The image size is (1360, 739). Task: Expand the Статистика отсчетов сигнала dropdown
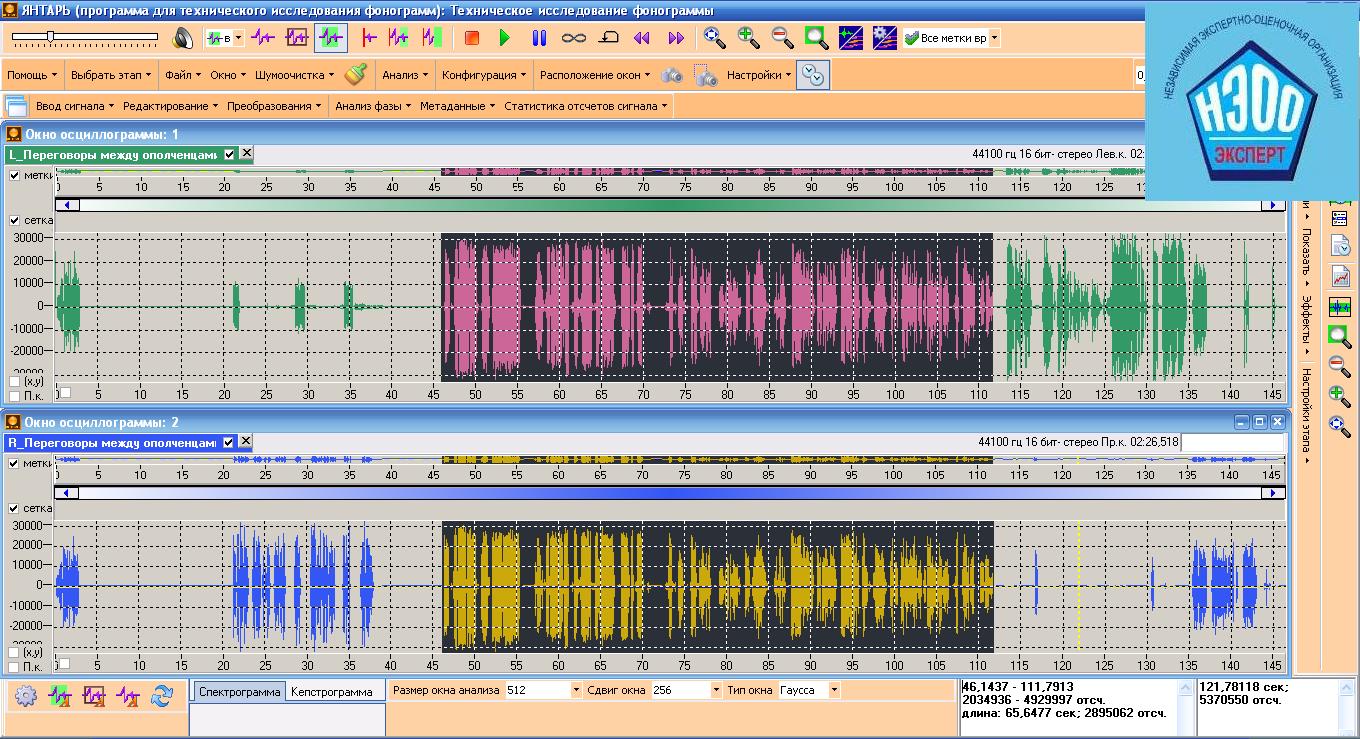click(x=586, y=106)
